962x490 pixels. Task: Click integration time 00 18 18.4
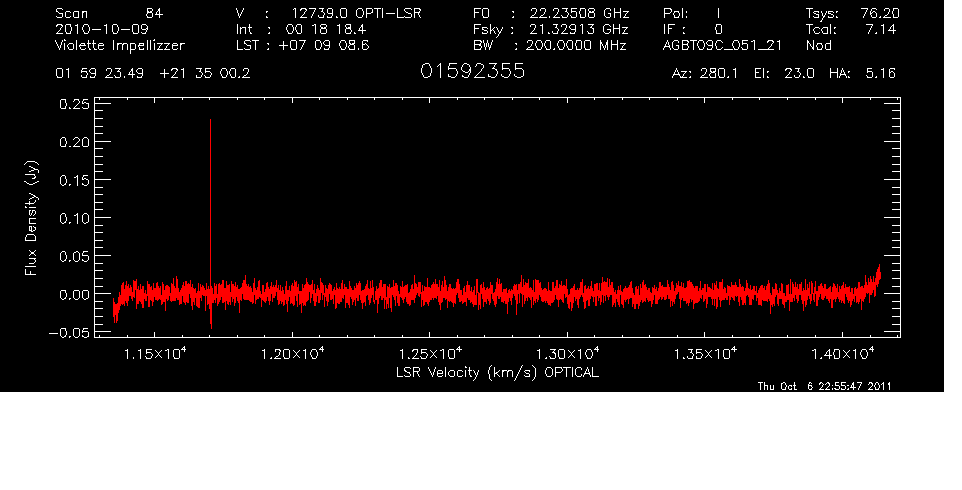326,29
